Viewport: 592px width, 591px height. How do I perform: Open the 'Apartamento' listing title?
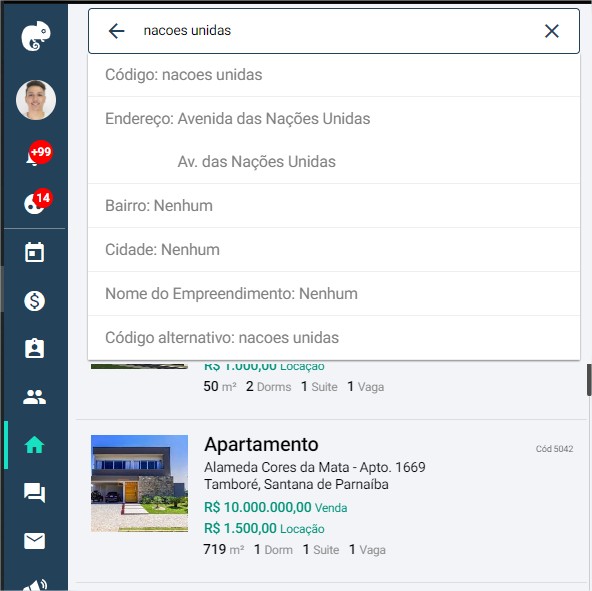[261, 444]
